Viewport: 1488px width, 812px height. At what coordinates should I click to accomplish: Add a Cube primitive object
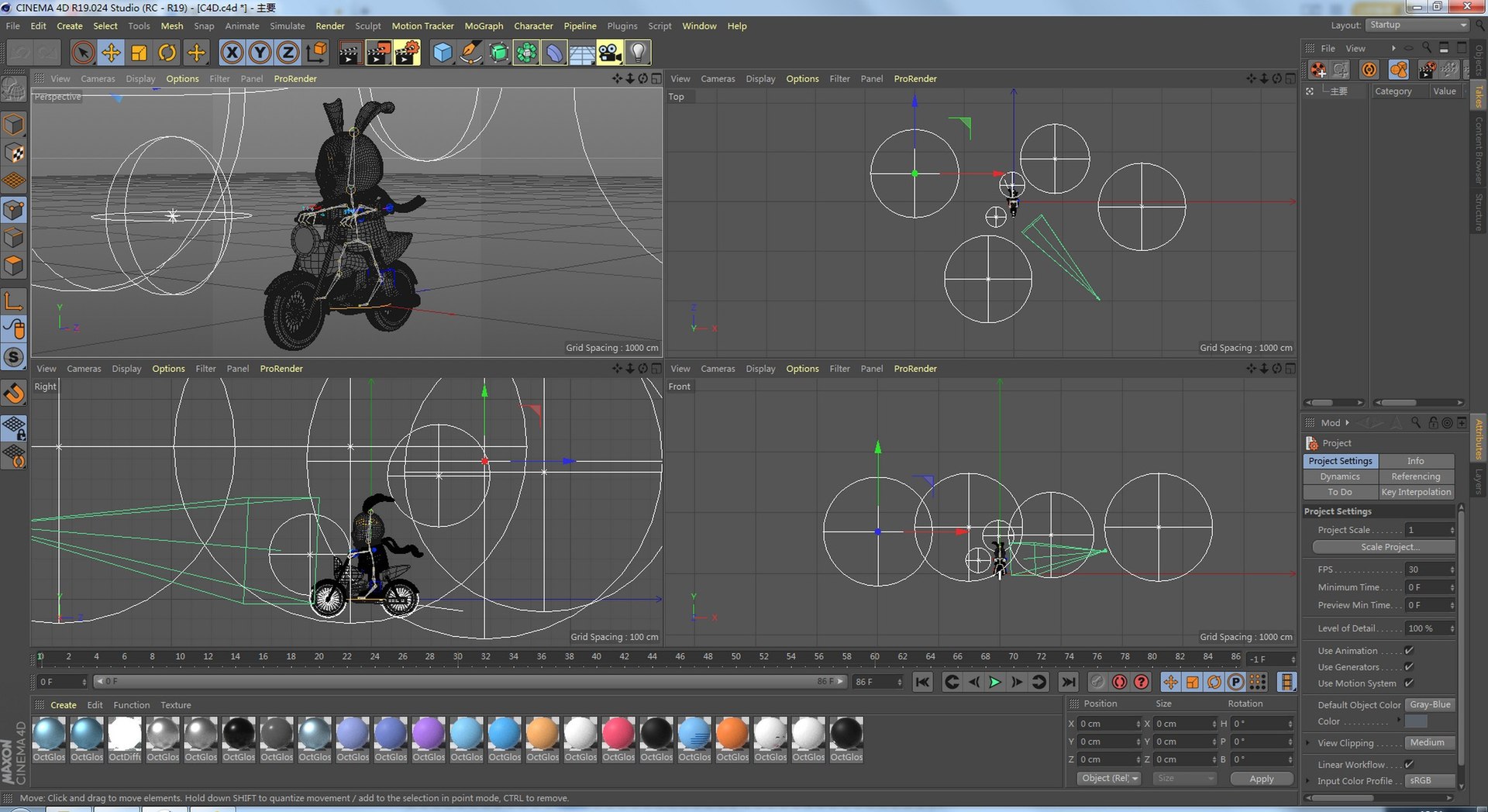coord(443,53)
